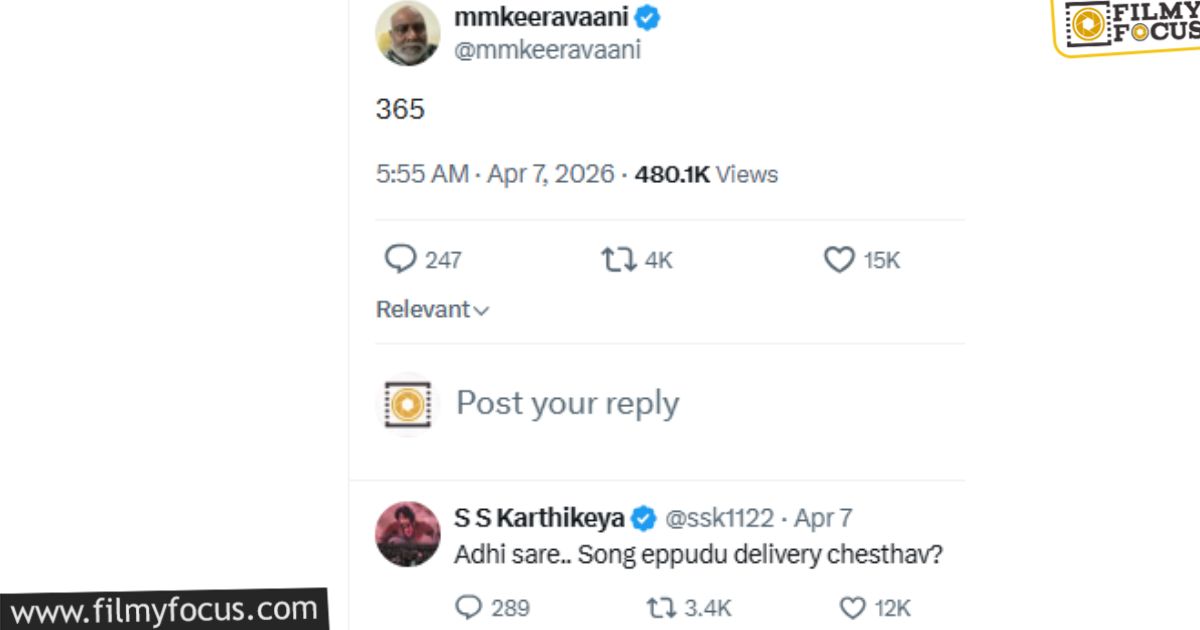Click the retweet icon showing 4K
Screen dimensions: 1200x630
pyautogui.click(x=617, y=260)
